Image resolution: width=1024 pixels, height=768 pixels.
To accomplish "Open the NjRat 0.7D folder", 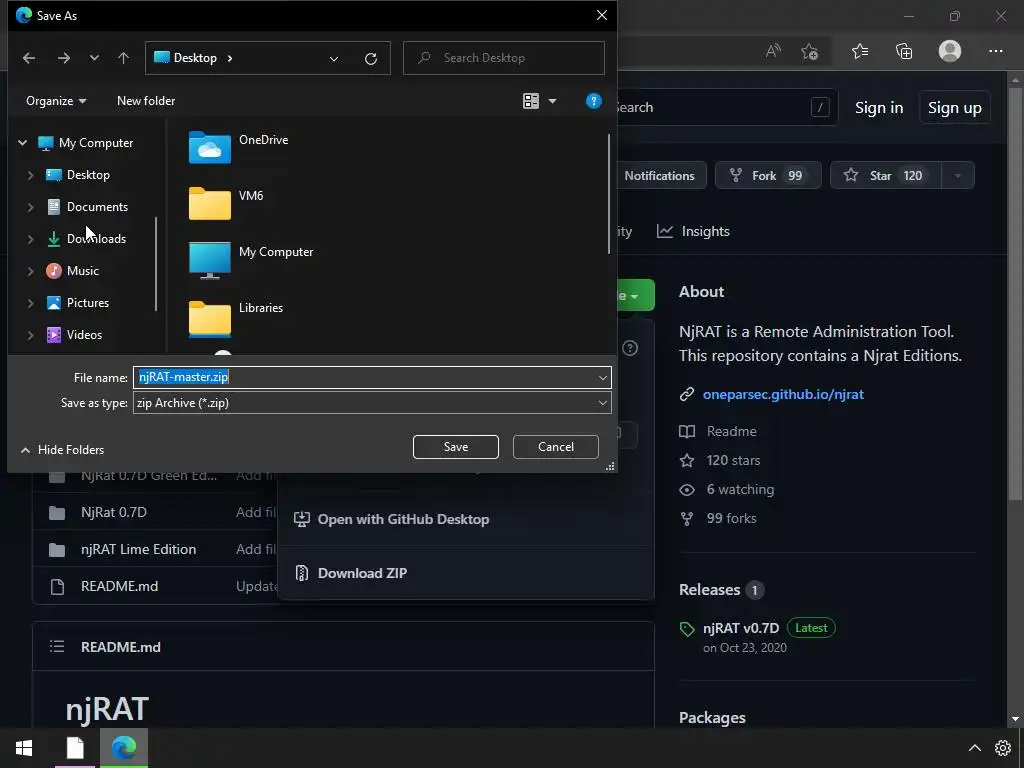I will tap(114, 513).
